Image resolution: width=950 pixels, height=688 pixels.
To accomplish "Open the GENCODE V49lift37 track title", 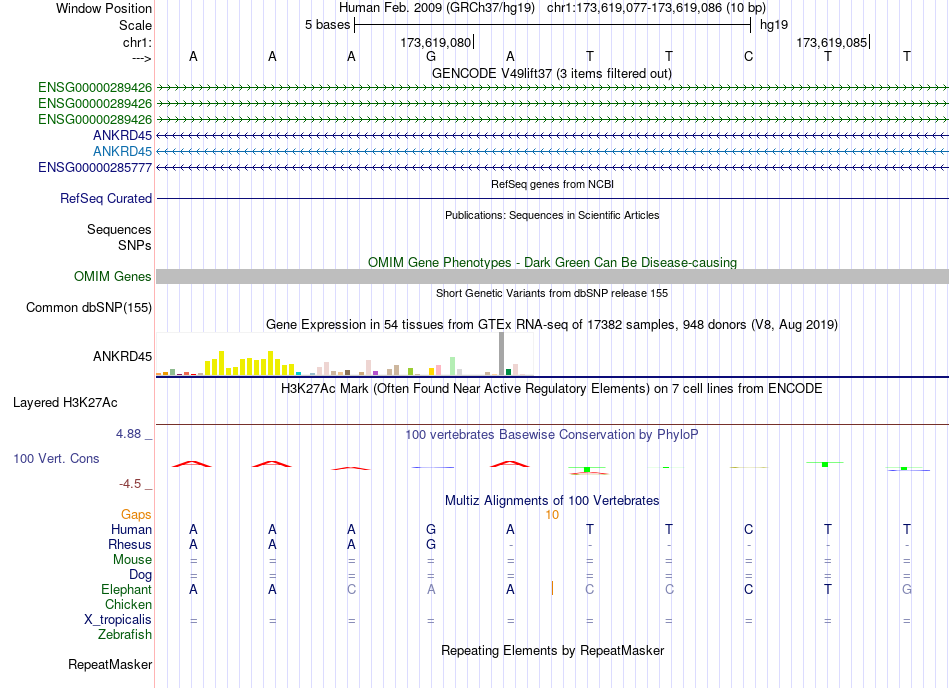I will pyautogui.click(x=552, y=73).
